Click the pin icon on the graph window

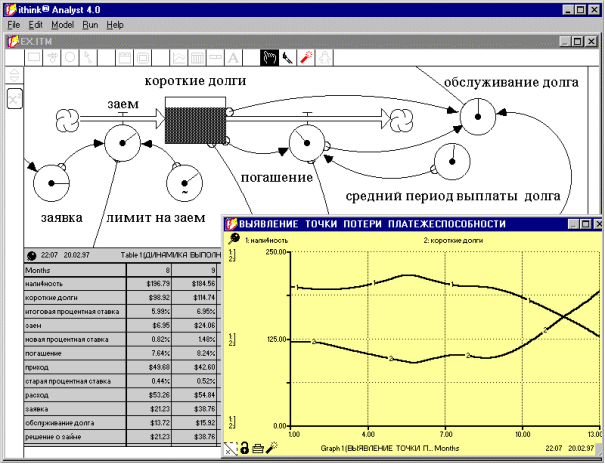tap(234, 239)
